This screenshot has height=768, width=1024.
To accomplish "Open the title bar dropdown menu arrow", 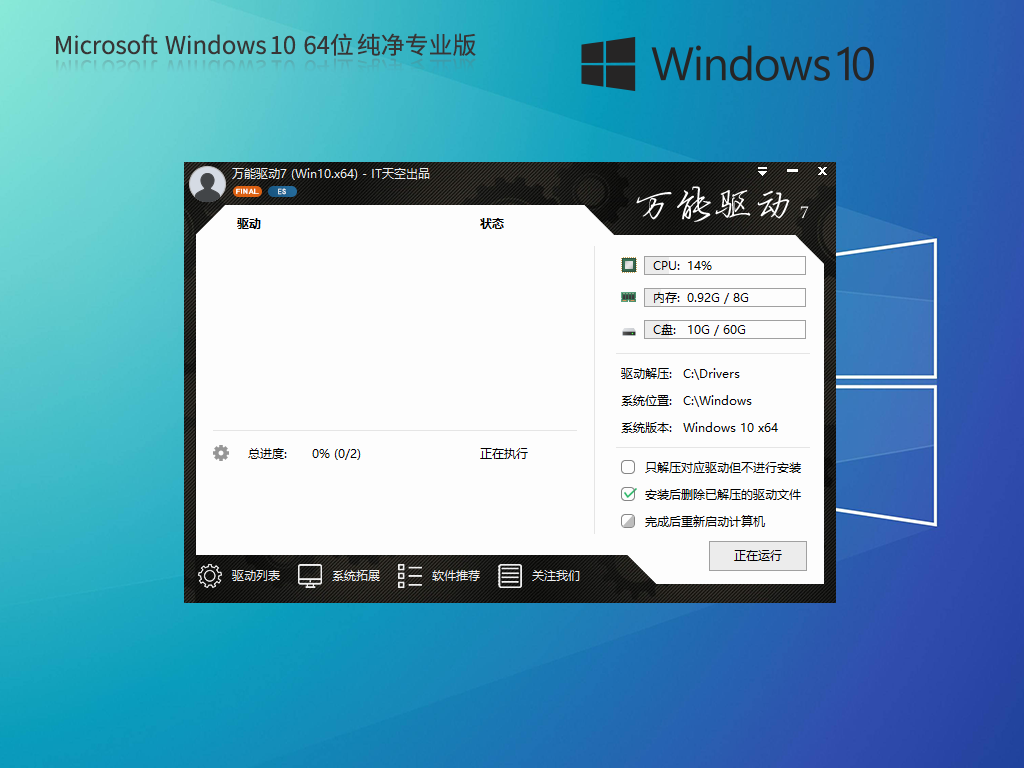I will (762, 171).
